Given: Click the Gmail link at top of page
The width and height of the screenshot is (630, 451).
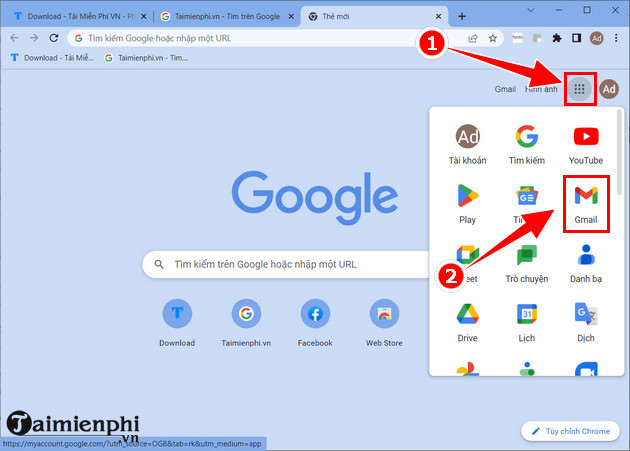Looking at the screenshot, I should 505,89.
